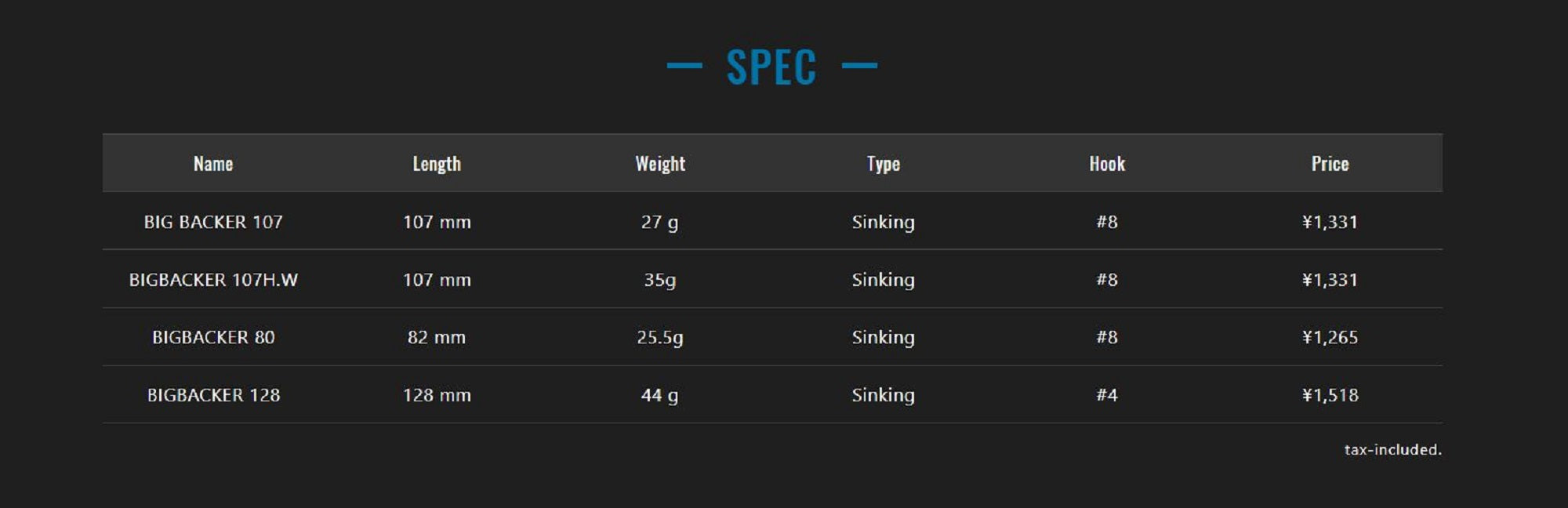Click the 44 g weight value

point(660,395)
